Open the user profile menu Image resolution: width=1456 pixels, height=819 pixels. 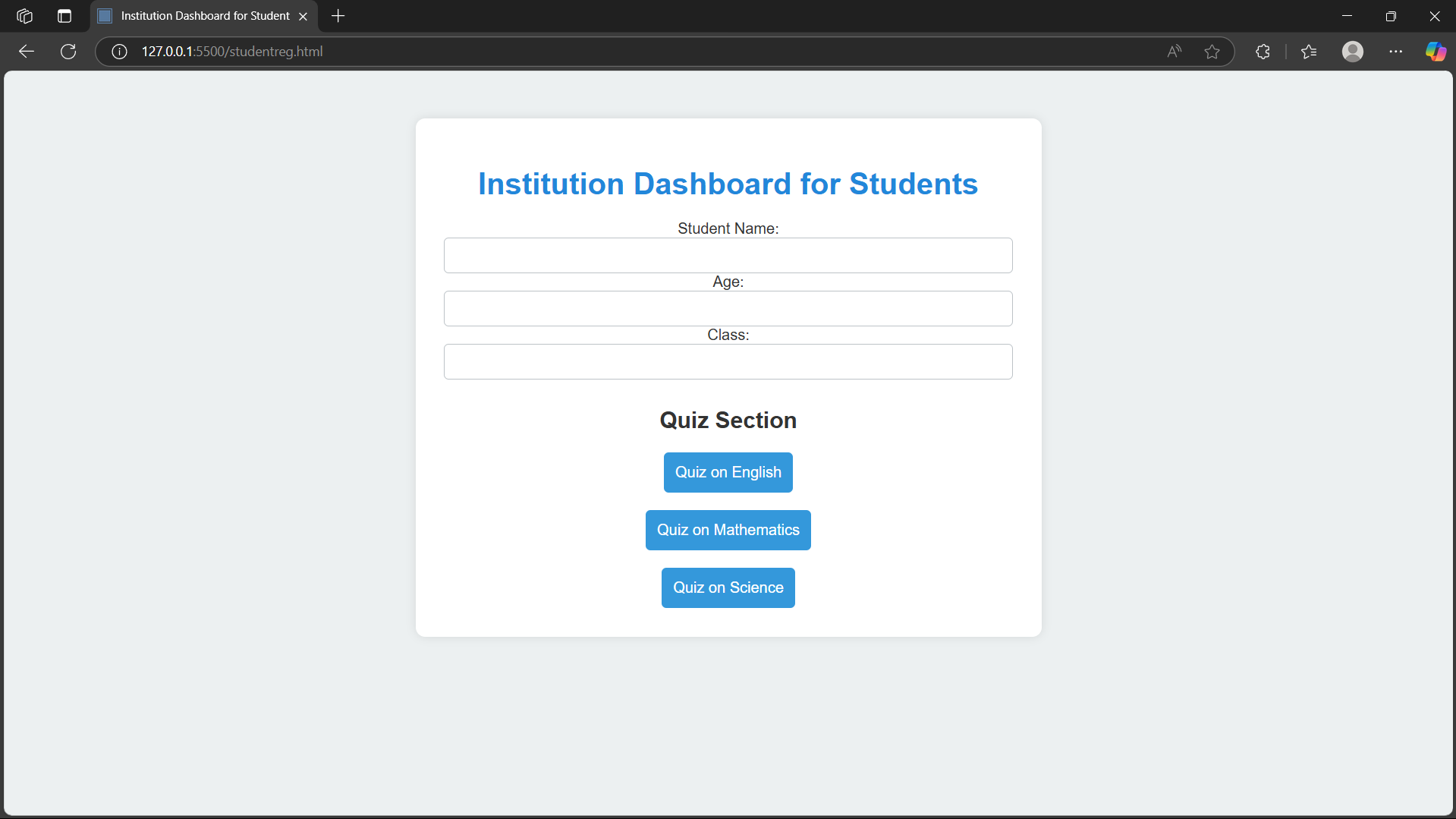(x=1352, y=52)
